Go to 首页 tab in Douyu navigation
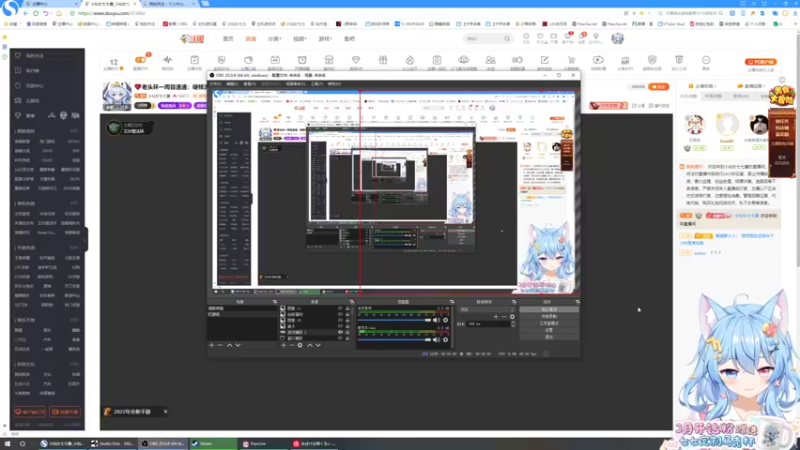 tap(228, 39)
